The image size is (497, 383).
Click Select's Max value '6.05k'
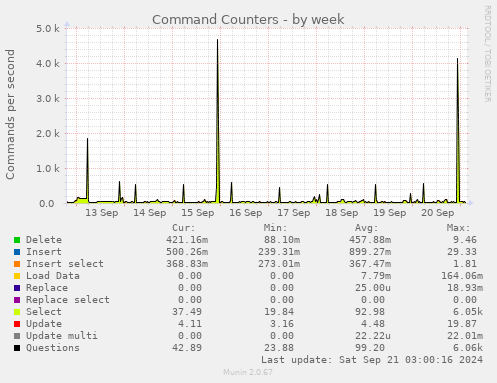468,312
